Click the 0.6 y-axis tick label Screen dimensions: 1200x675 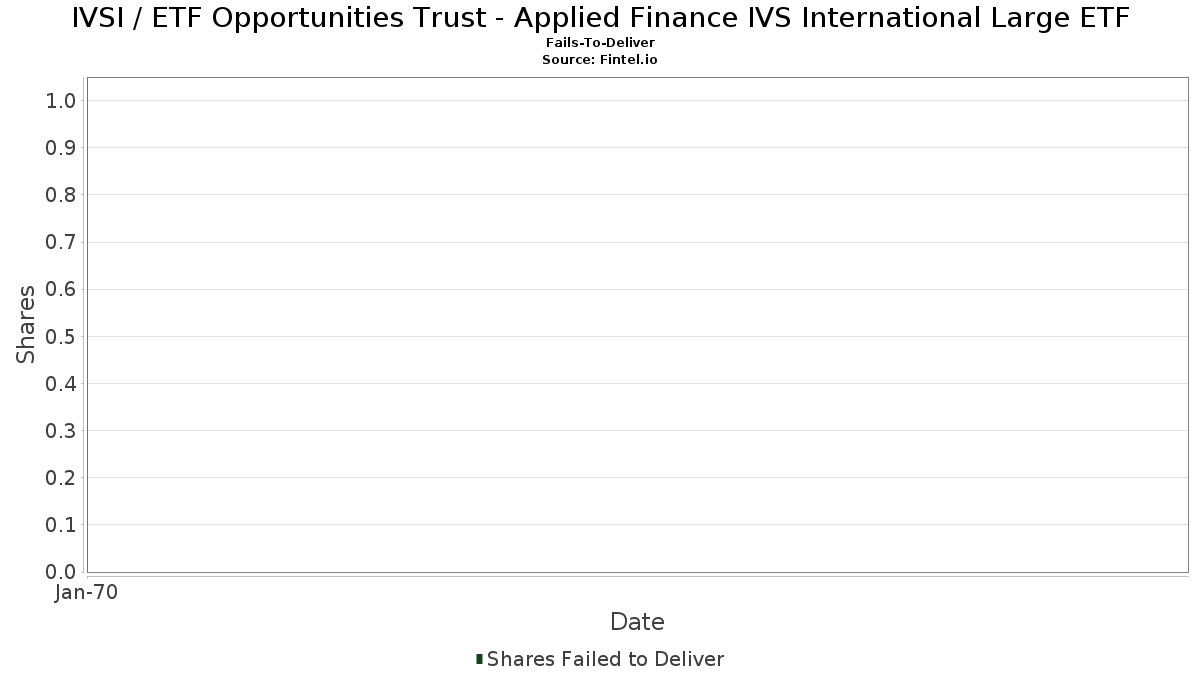point(61,289)
